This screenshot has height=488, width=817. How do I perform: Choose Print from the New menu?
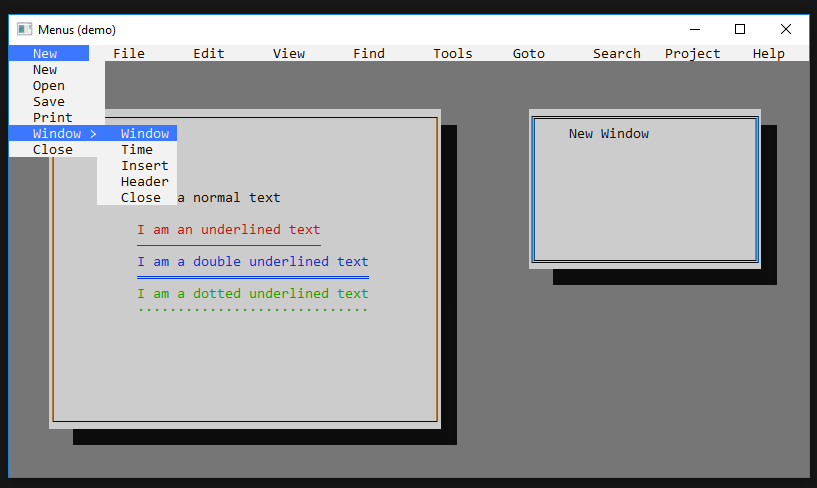tap(57, 117)
